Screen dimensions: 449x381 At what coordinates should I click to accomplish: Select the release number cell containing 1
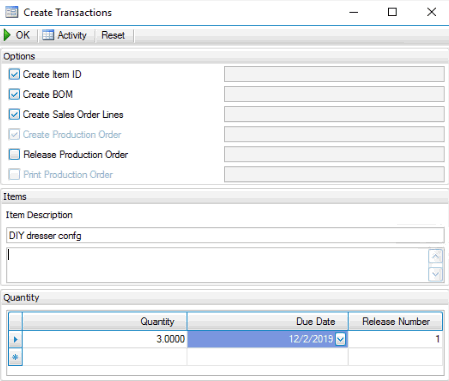tap(396, 339)
